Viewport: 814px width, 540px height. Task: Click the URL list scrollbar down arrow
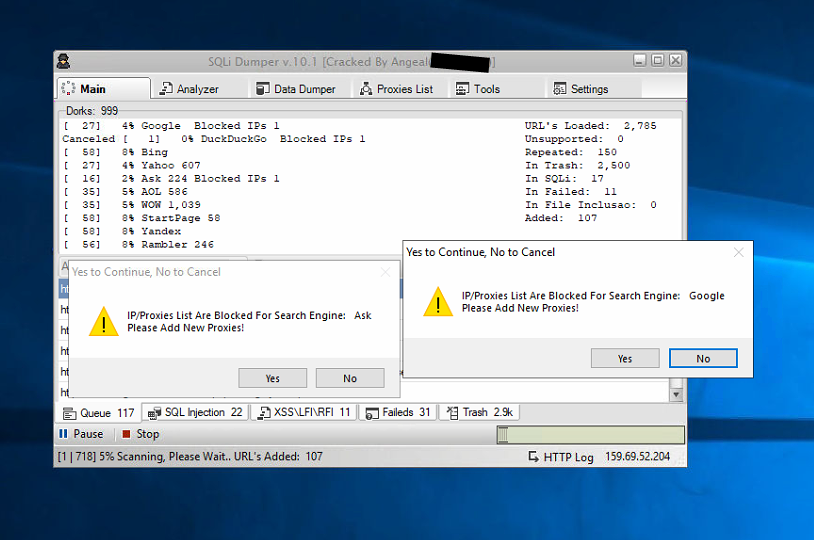(x=676, y=395)
